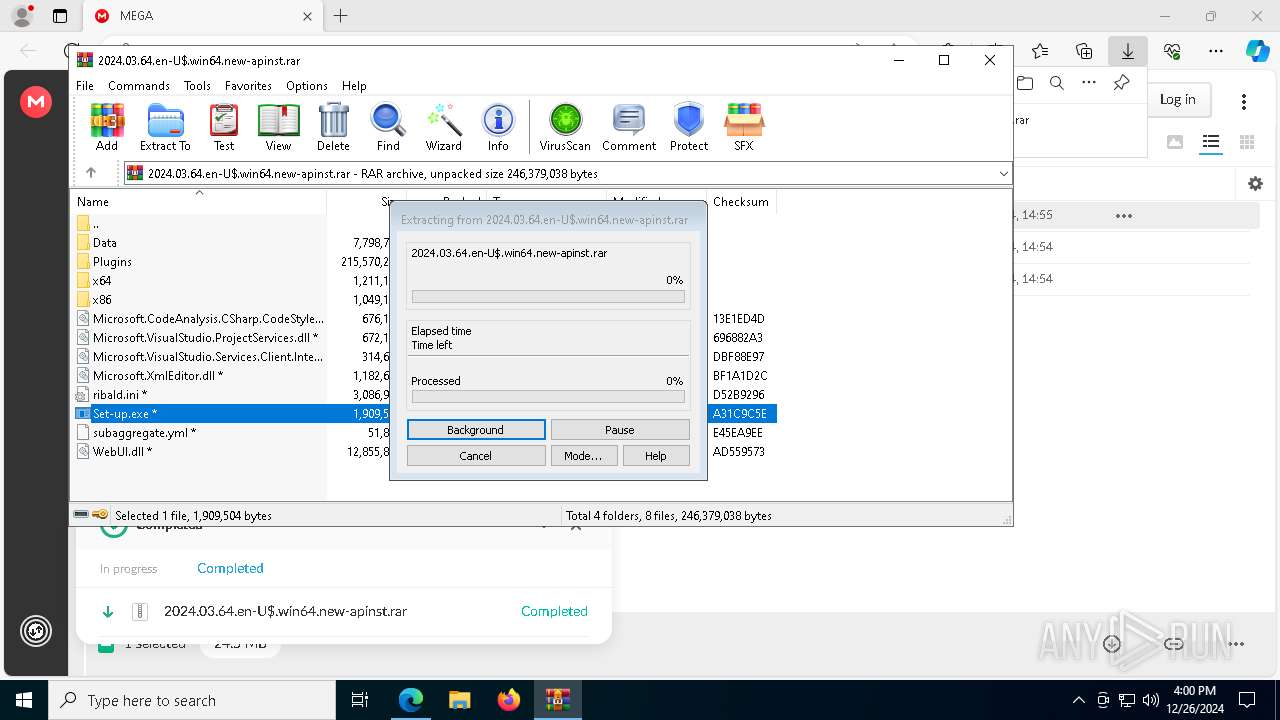Click the downloads panel search icon

coord(1057,83)
